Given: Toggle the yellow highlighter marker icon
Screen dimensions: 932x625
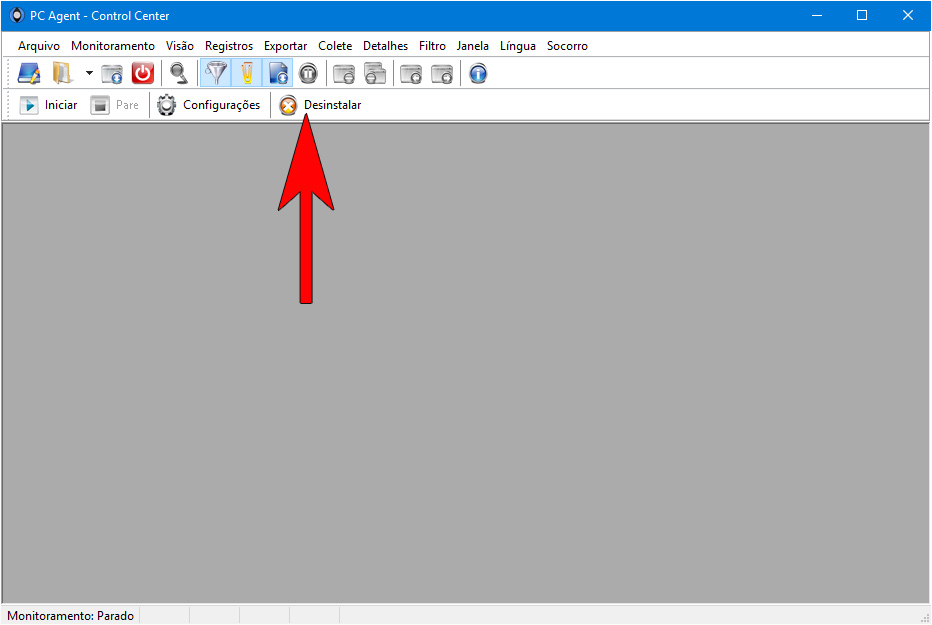Looking at the screenshot, I should 247,74.
